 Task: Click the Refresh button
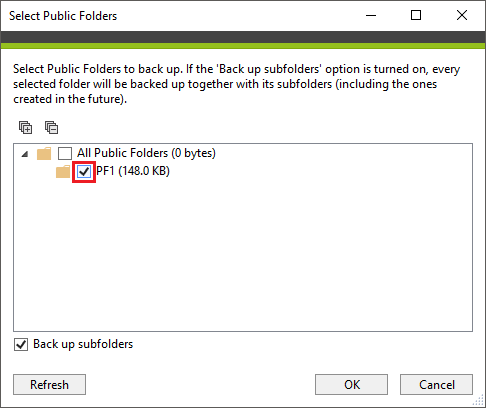(x=49, y=384)
